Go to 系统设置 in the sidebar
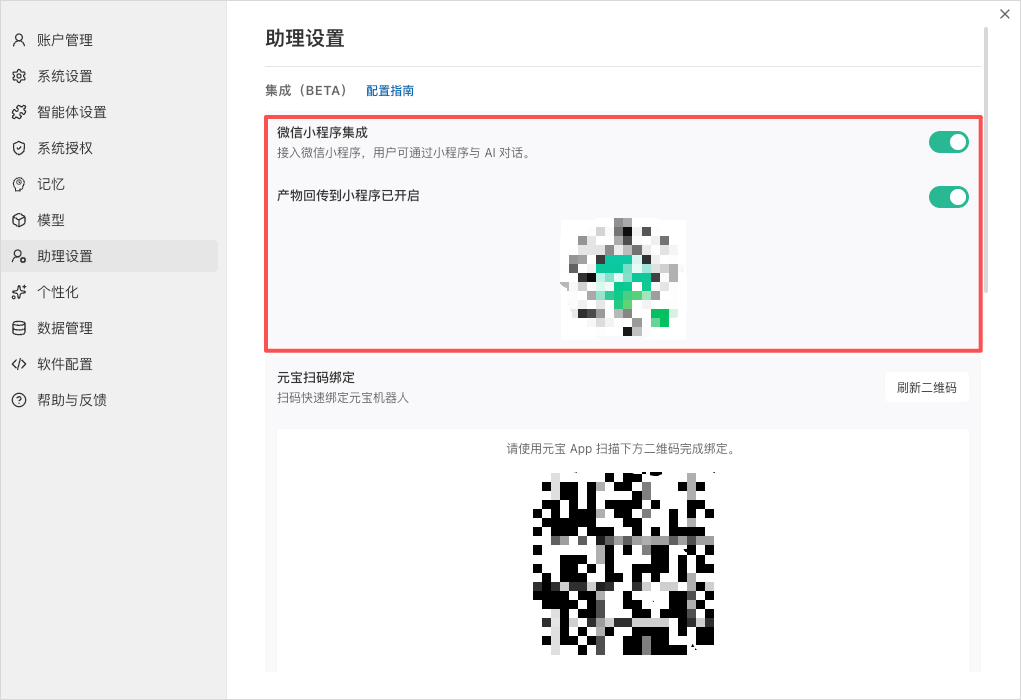 109,76
